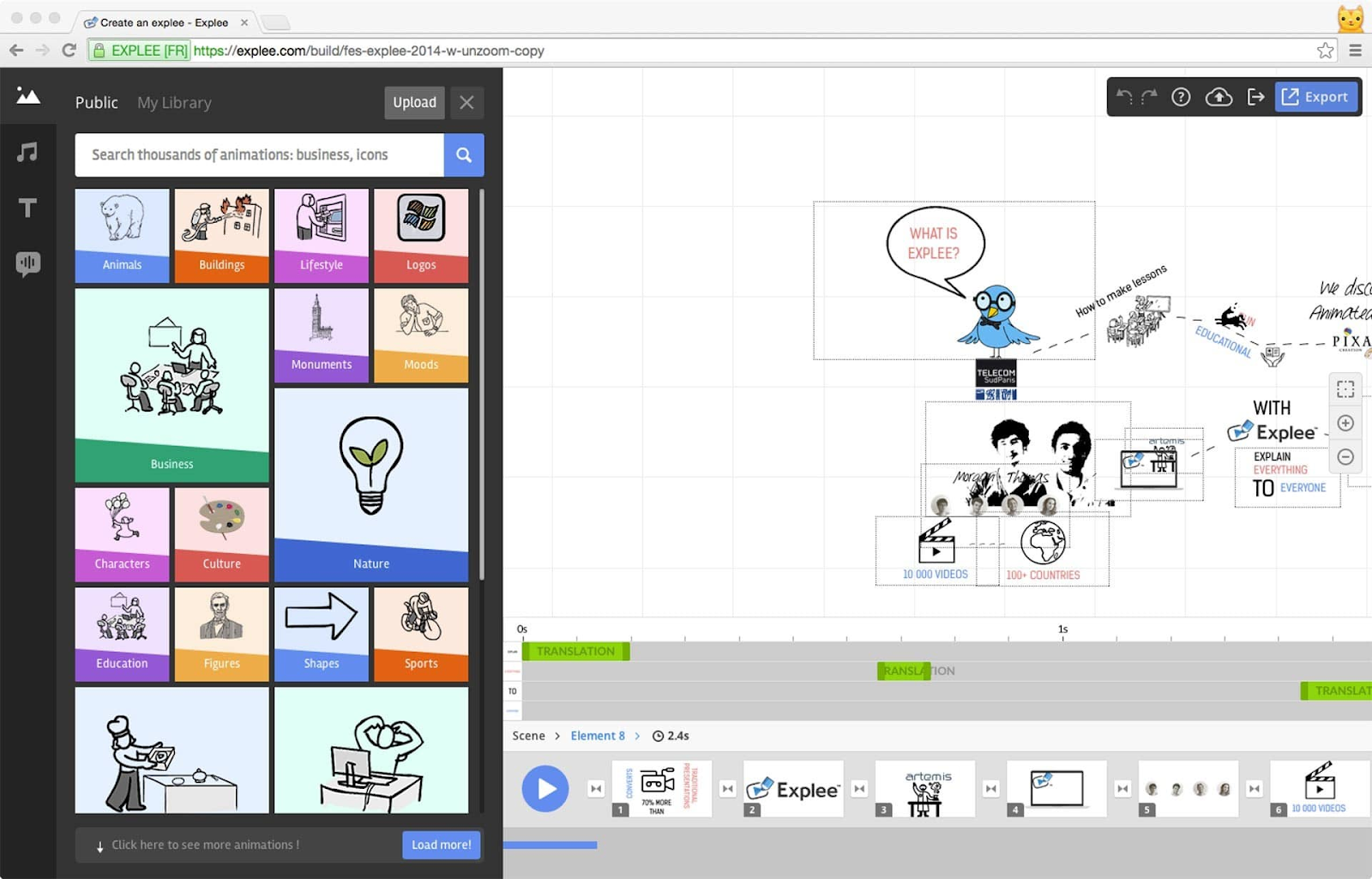This screenshot has height=879, width=1372.
Task: Click the search magnifier button
Action: point(464,154)
